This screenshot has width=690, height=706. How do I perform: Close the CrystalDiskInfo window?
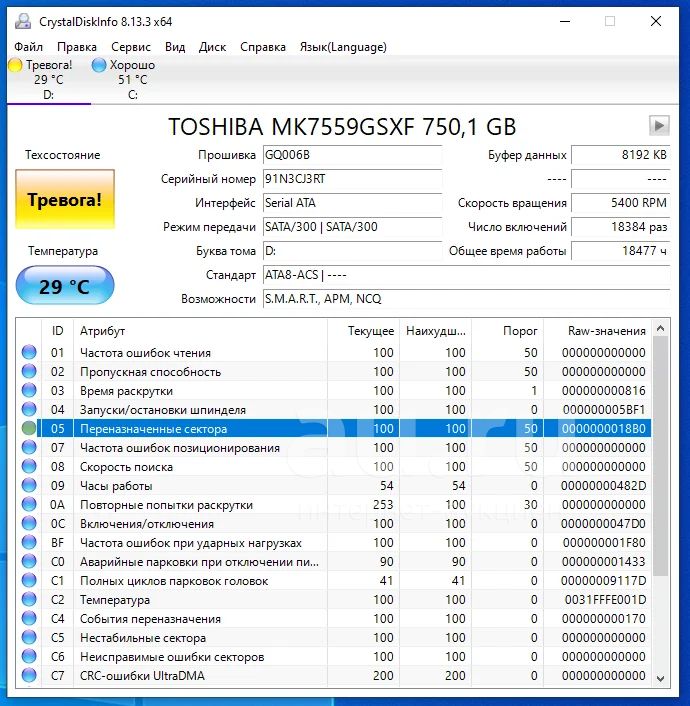pos(656,21)
